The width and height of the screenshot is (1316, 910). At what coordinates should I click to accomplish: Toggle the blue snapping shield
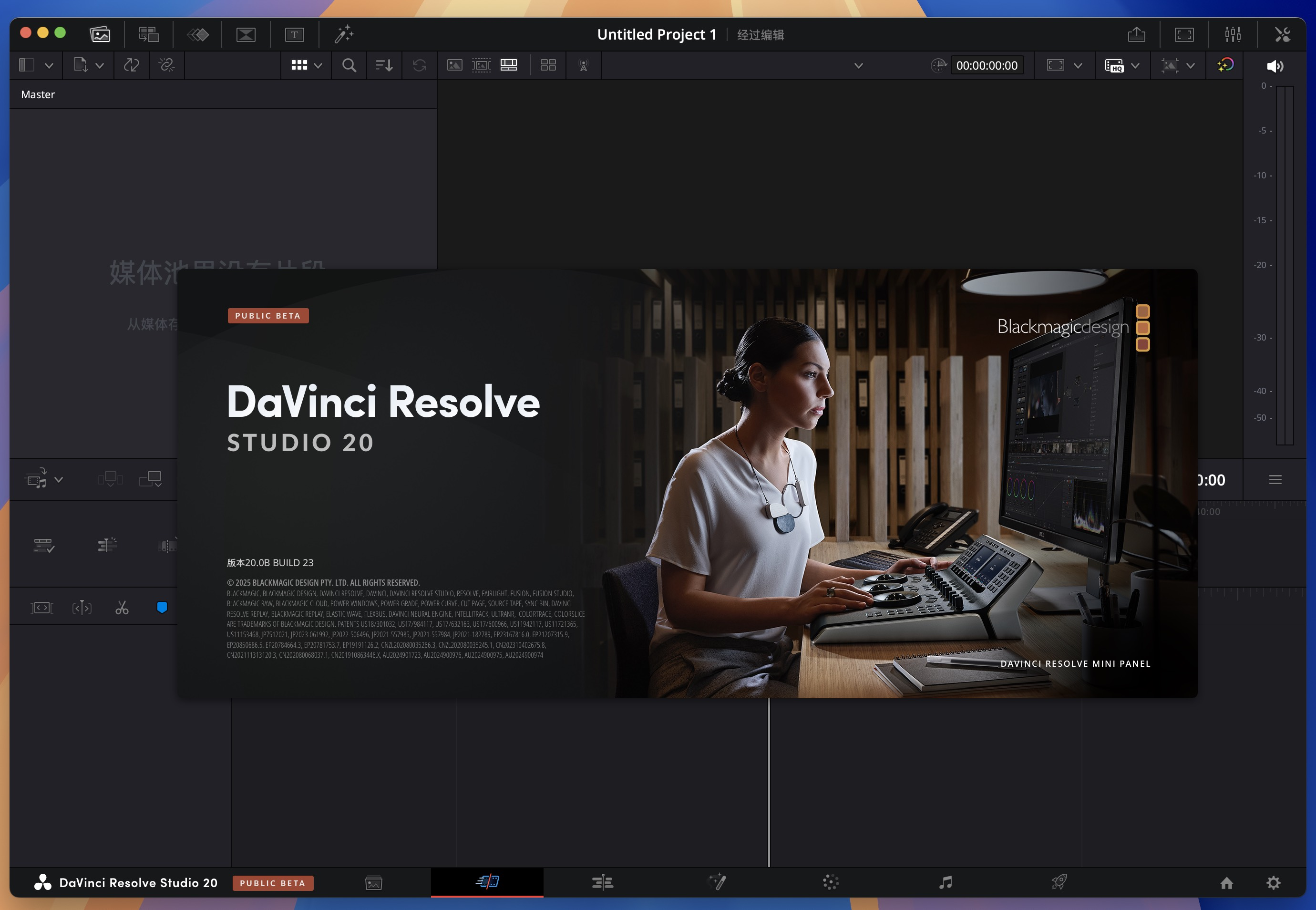[x=163, y=607]
